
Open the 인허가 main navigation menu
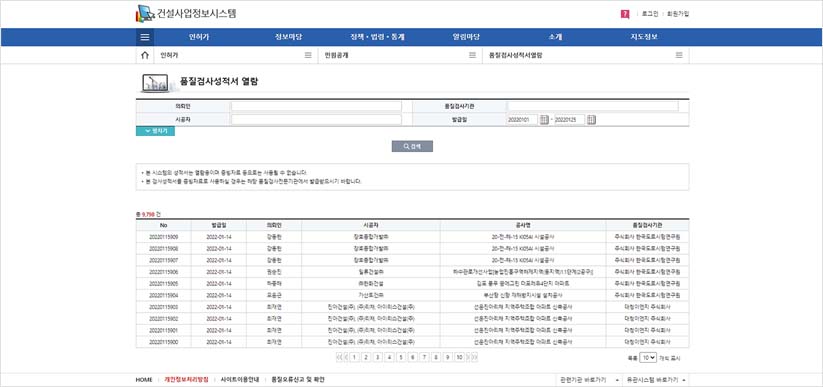pyautogui.click(x=199, y=37)
